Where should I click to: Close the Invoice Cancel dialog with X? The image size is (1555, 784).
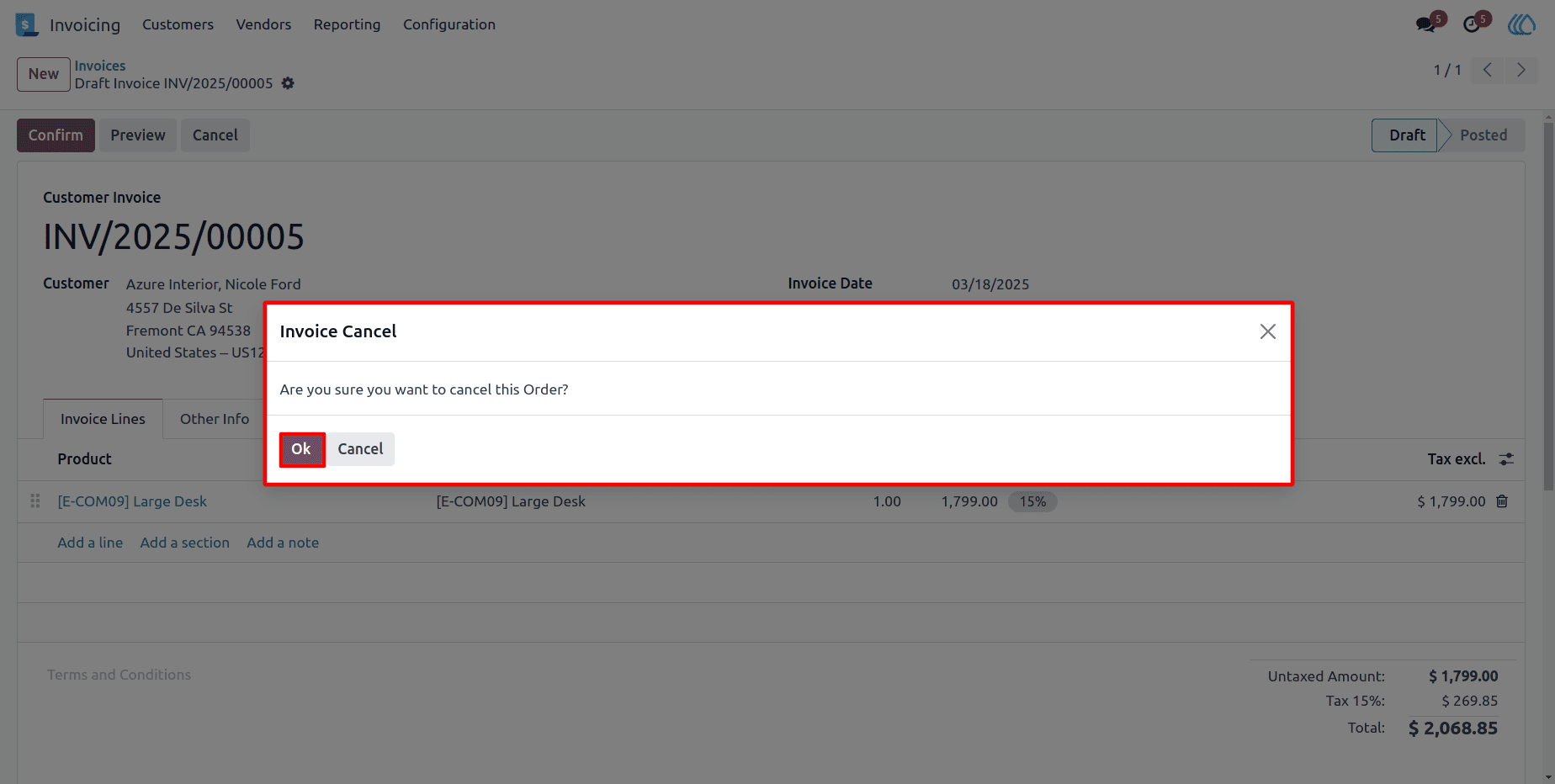pos(1267,331)
